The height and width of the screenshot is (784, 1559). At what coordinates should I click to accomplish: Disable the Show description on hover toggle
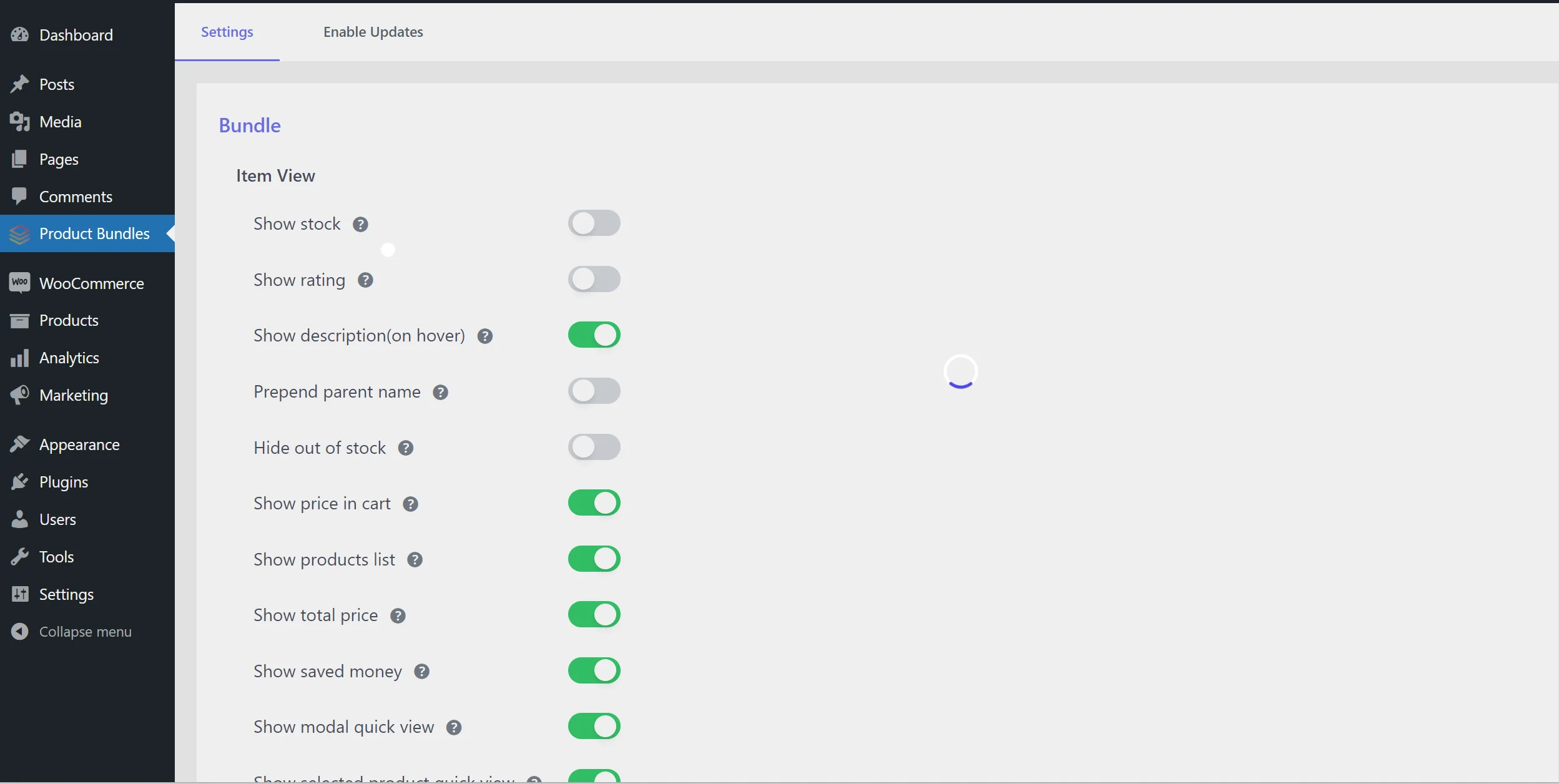[594, 334]
